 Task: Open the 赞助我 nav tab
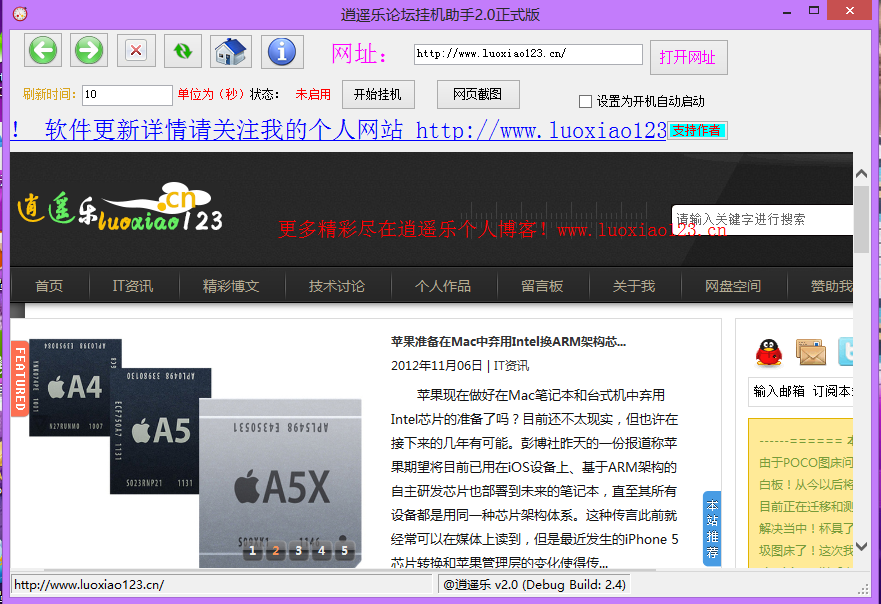pyautogui.click(x=830, y=286)
